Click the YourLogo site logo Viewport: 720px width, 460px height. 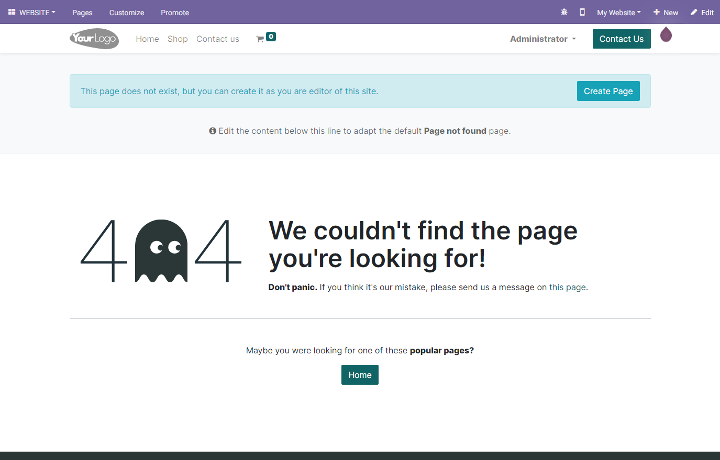point(95,39)
